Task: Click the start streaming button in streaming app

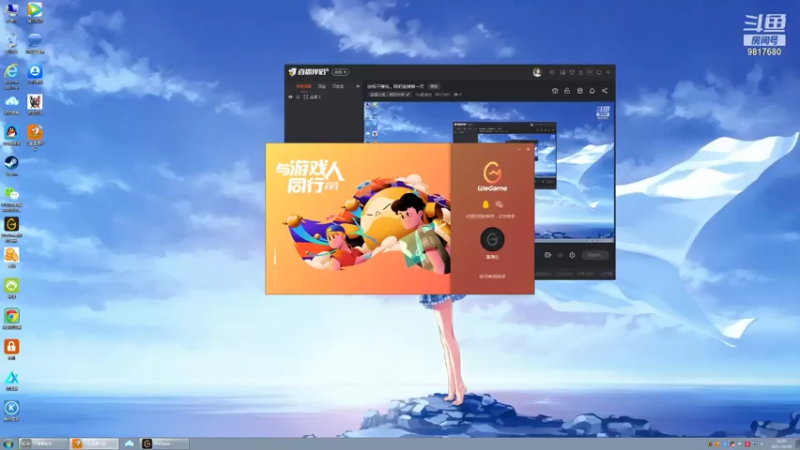Action: [x=595, y=255]
